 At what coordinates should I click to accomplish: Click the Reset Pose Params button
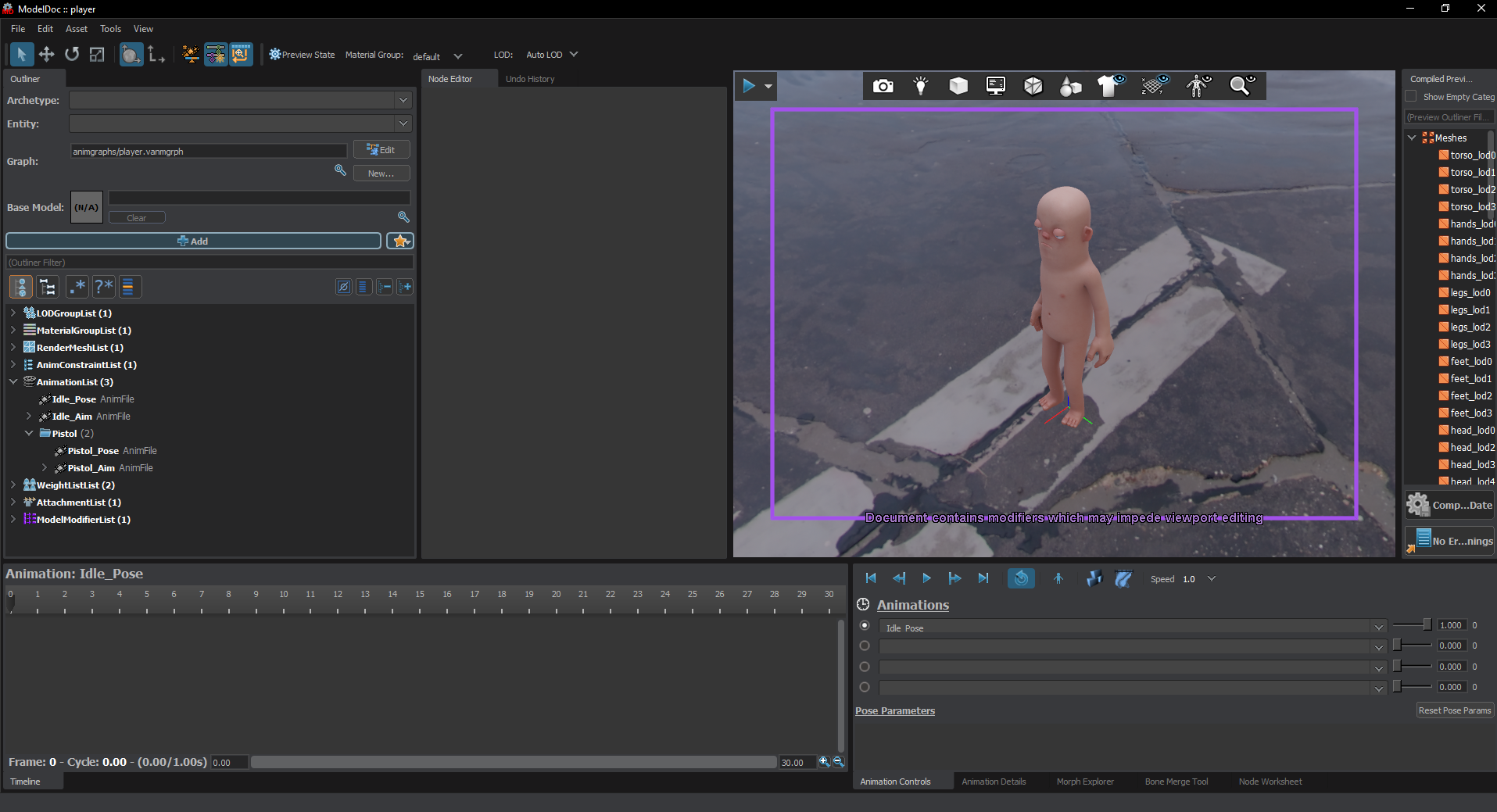tap(1454, 710)
